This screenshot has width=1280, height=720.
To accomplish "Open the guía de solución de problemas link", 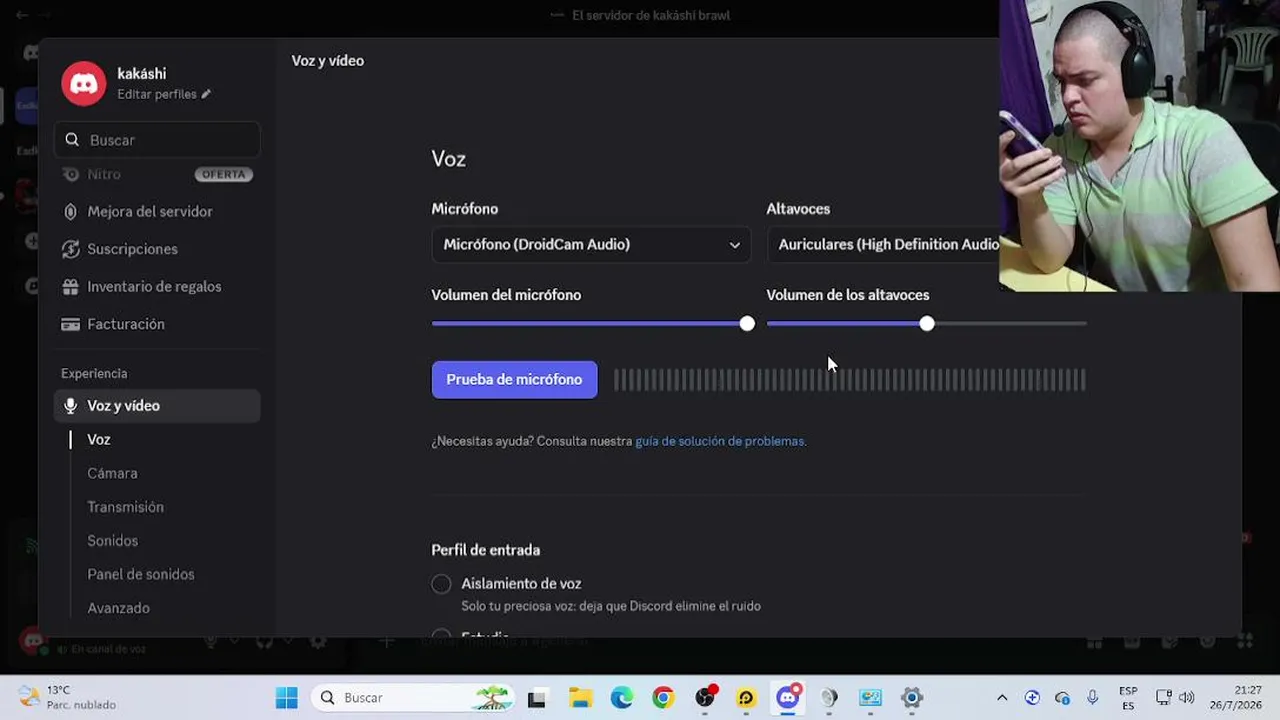I will (x=719, y=441).
